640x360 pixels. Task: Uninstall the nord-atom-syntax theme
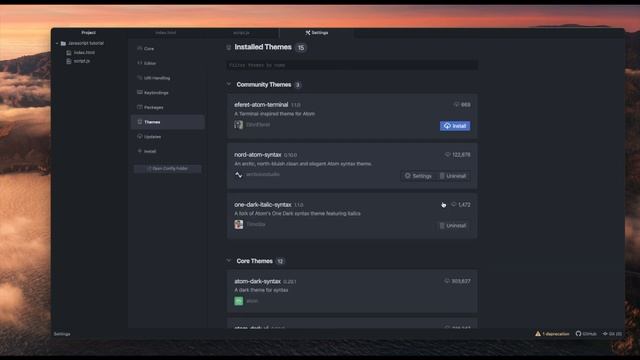tap(453, 176)
